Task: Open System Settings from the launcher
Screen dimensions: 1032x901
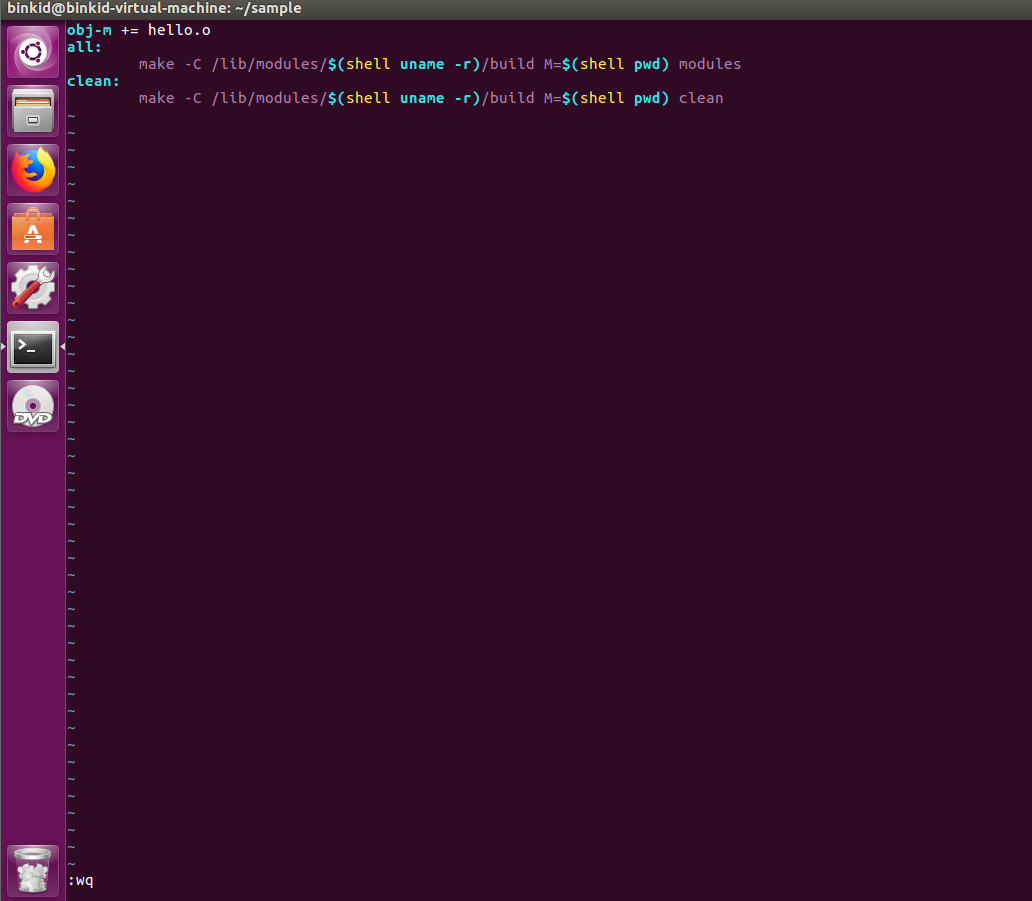Action: 33,288
